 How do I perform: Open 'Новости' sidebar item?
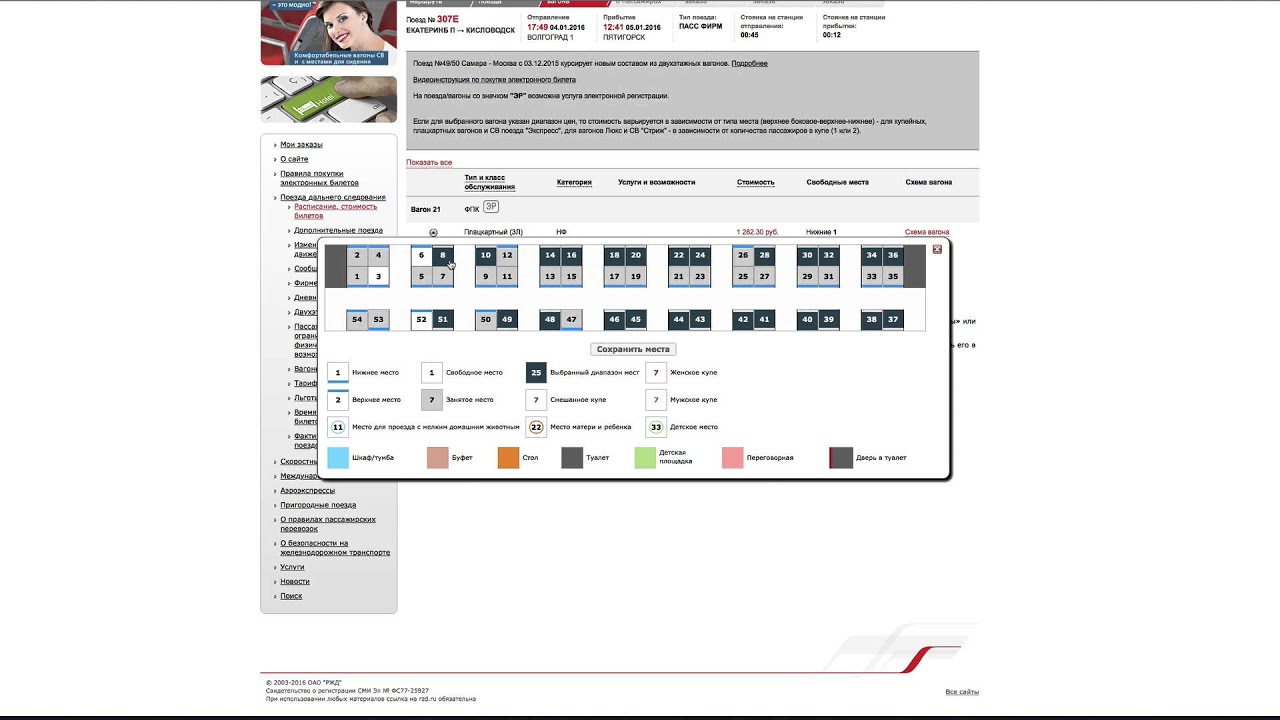[x=295, y=581]
